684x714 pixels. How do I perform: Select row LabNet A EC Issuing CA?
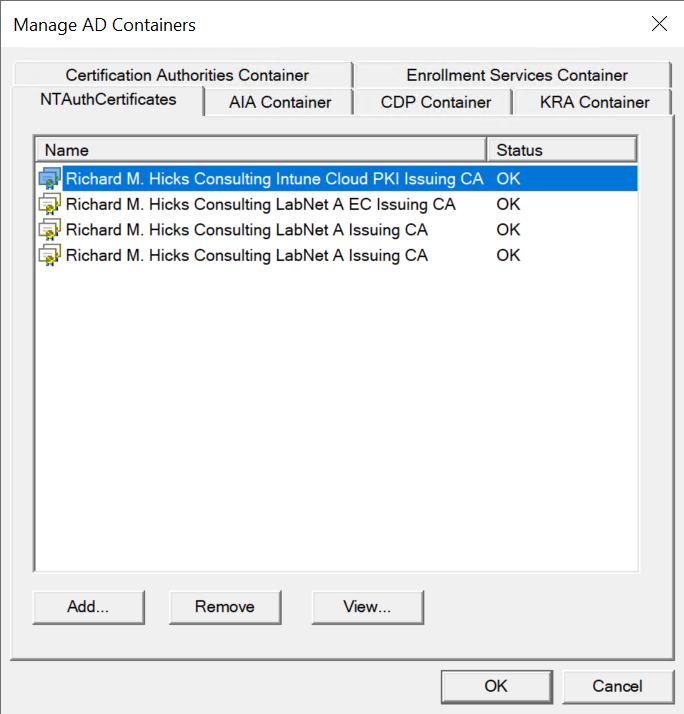click(x=337, y=204)
